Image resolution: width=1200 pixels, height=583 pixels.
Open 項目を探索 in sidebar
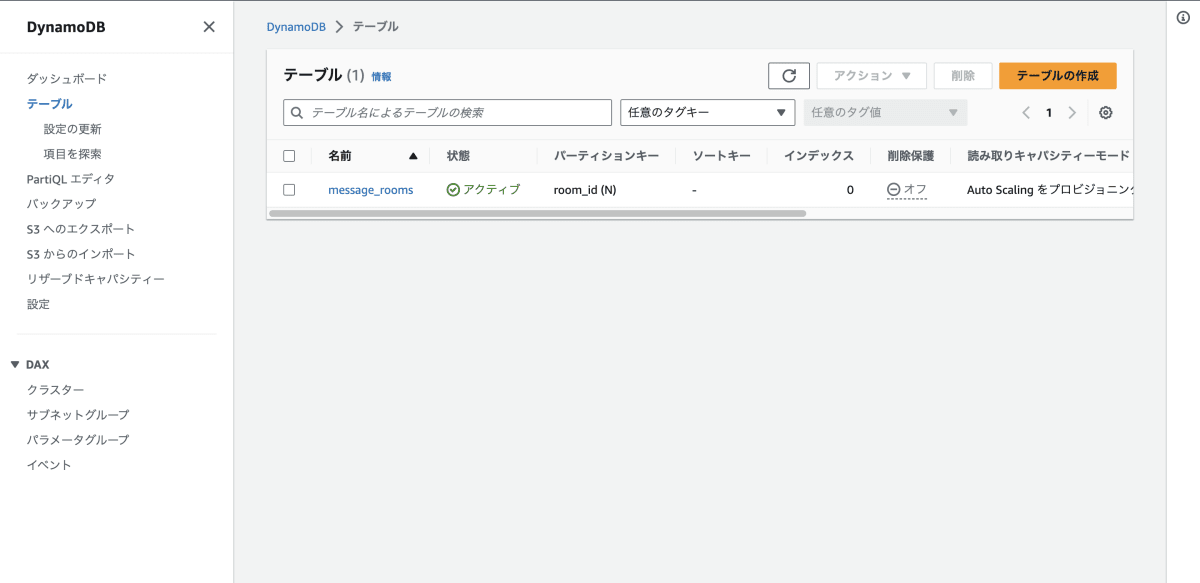click(x=73, y=154)
